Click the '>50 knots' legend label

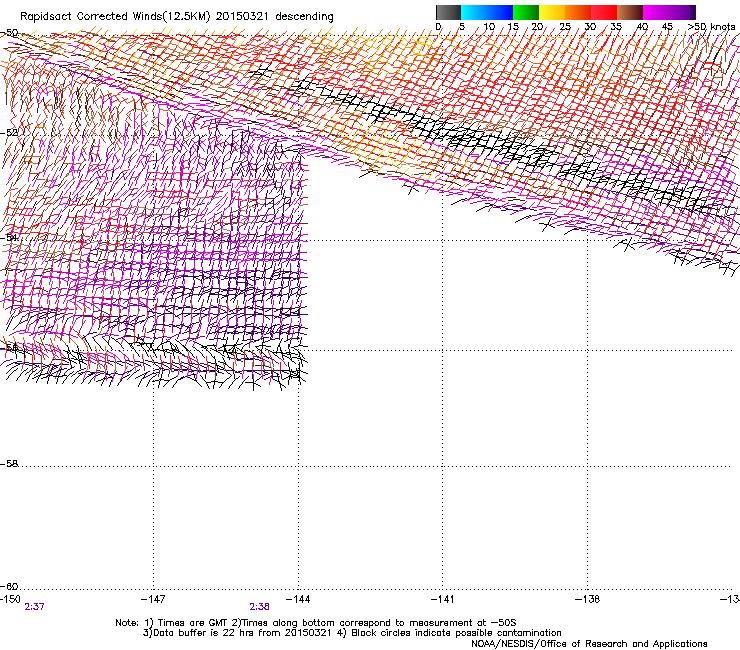(x=711, y=27)
